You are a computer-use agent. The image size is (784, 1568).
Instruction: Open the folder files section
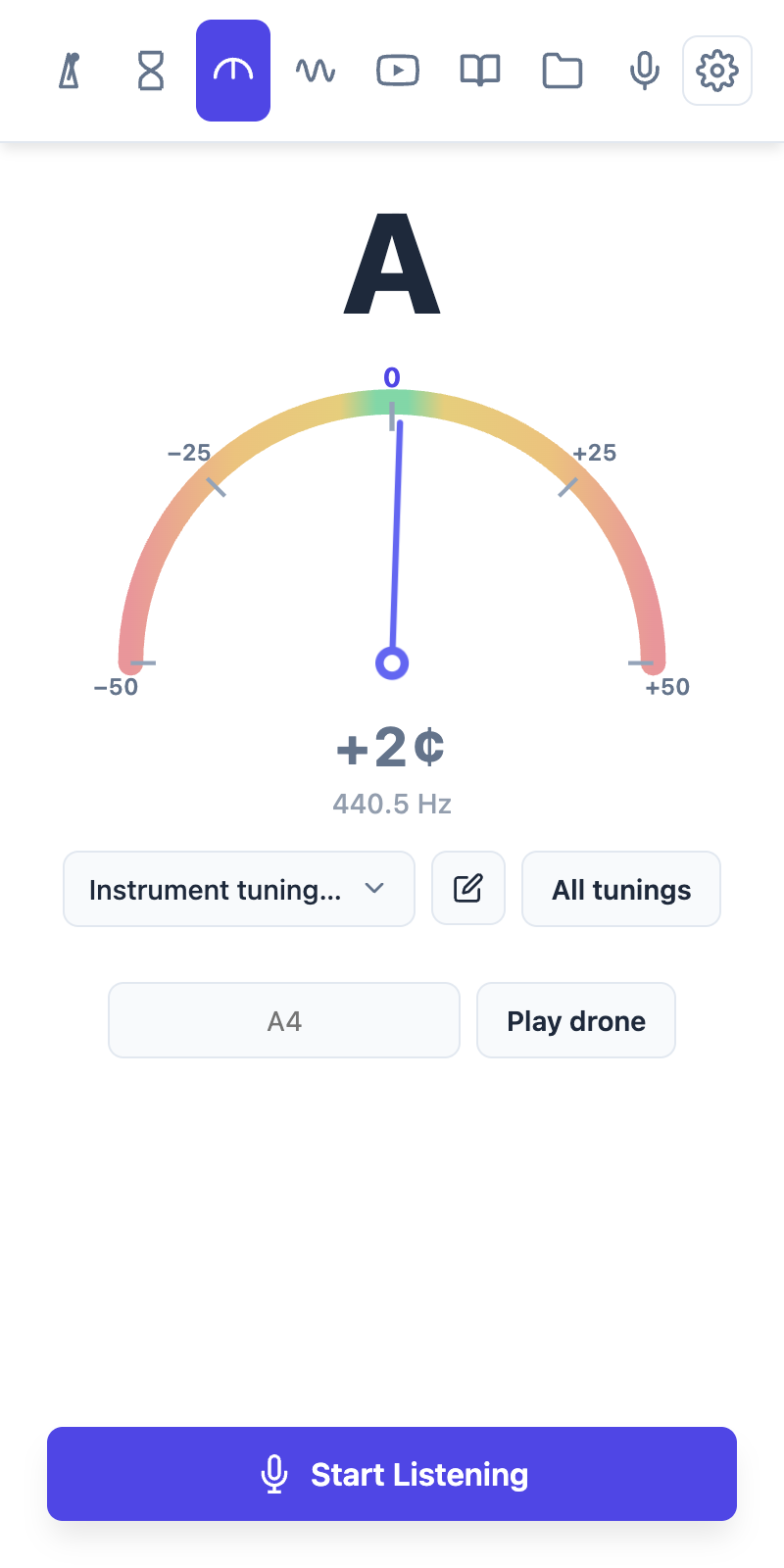[x=563, y=71]
